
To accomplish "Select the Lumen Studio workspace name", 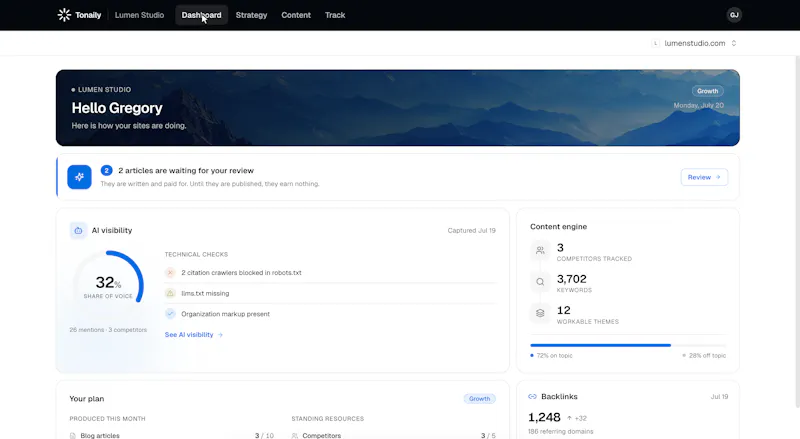I will pos(139,15).
